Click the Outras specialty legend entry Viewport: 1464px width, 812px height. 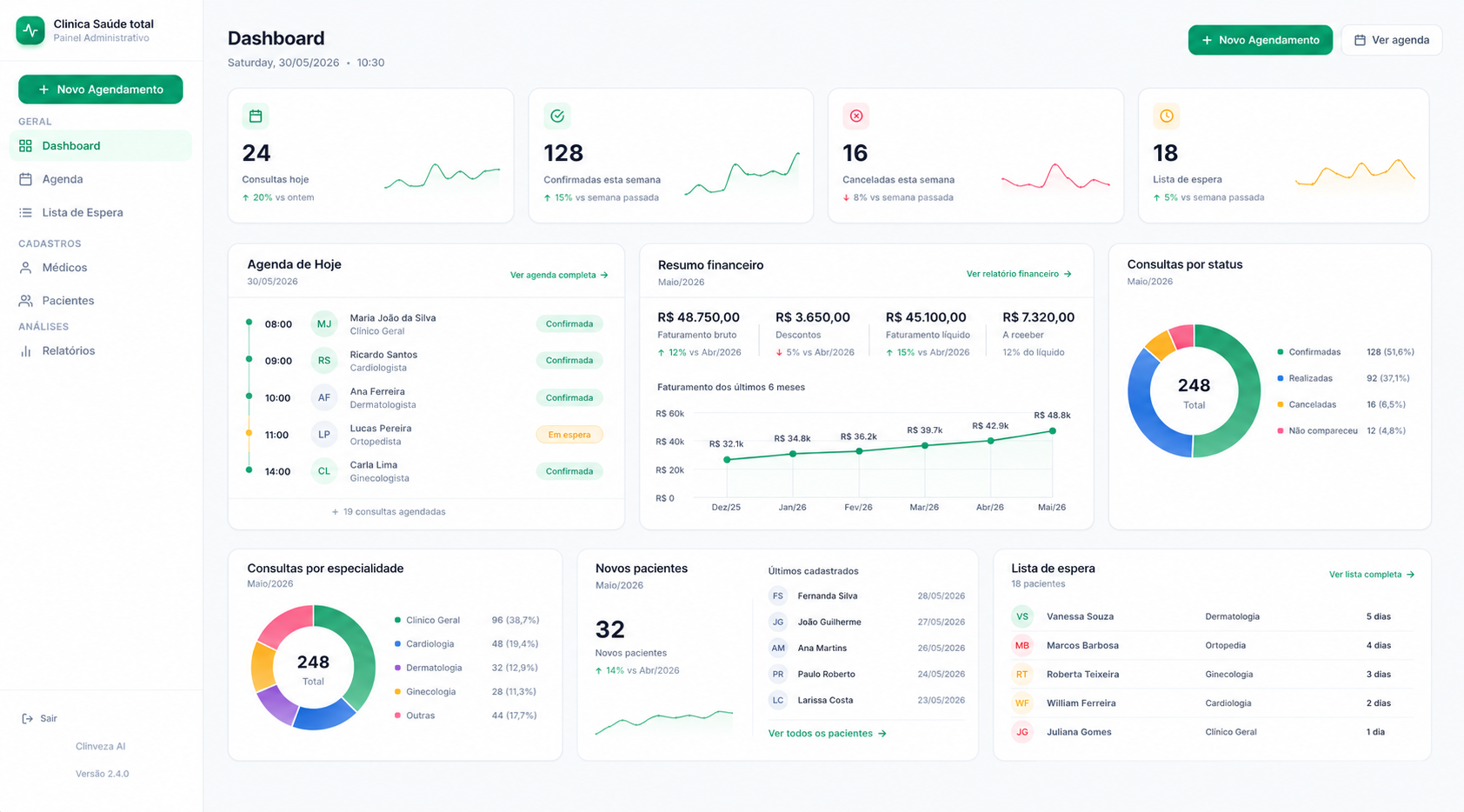click(466, 715)
